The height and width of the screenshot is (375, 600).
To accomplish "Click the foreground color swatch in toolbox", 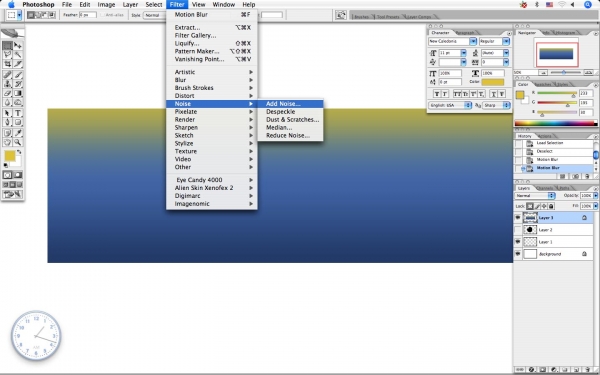I will (x=10, y=156).
